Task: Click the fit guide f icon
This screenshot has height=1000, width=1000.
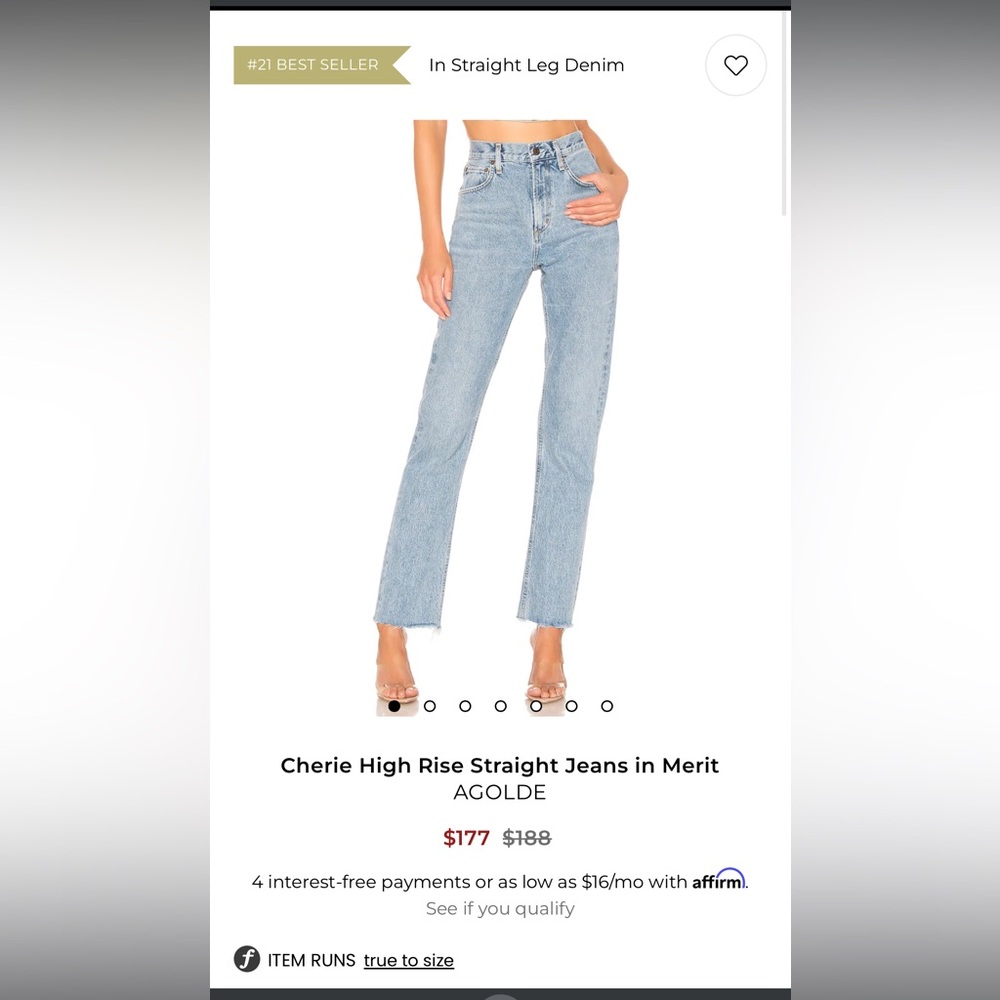Action: [x=247, y=959]
